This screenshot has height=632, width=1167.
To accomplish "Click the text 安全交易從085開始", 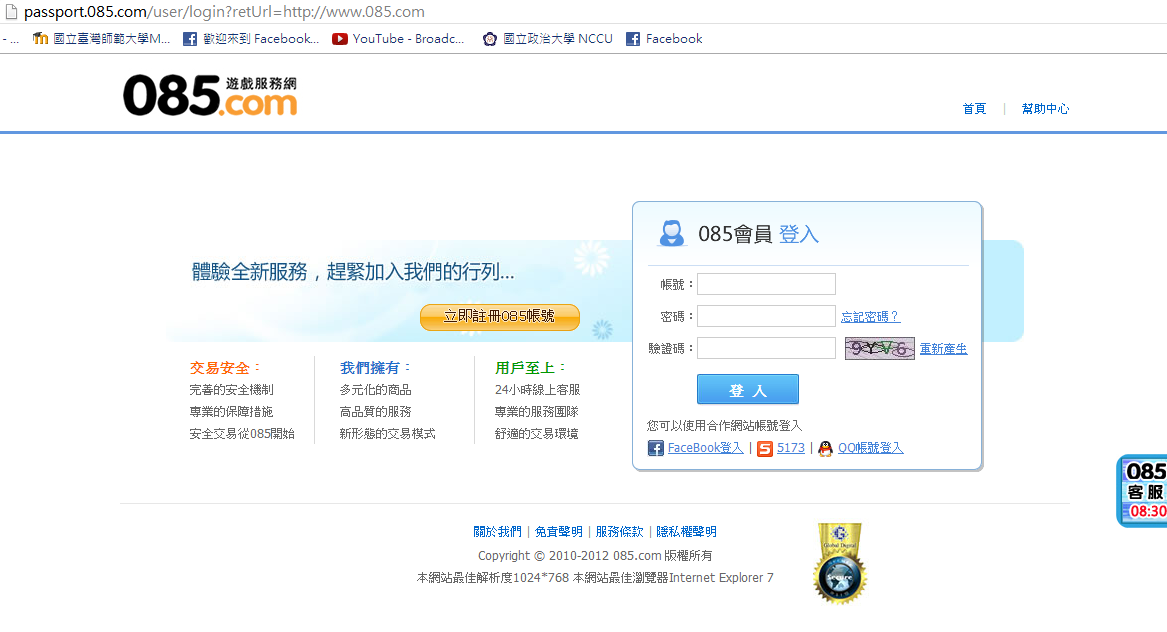I will (x=242, y=434).
